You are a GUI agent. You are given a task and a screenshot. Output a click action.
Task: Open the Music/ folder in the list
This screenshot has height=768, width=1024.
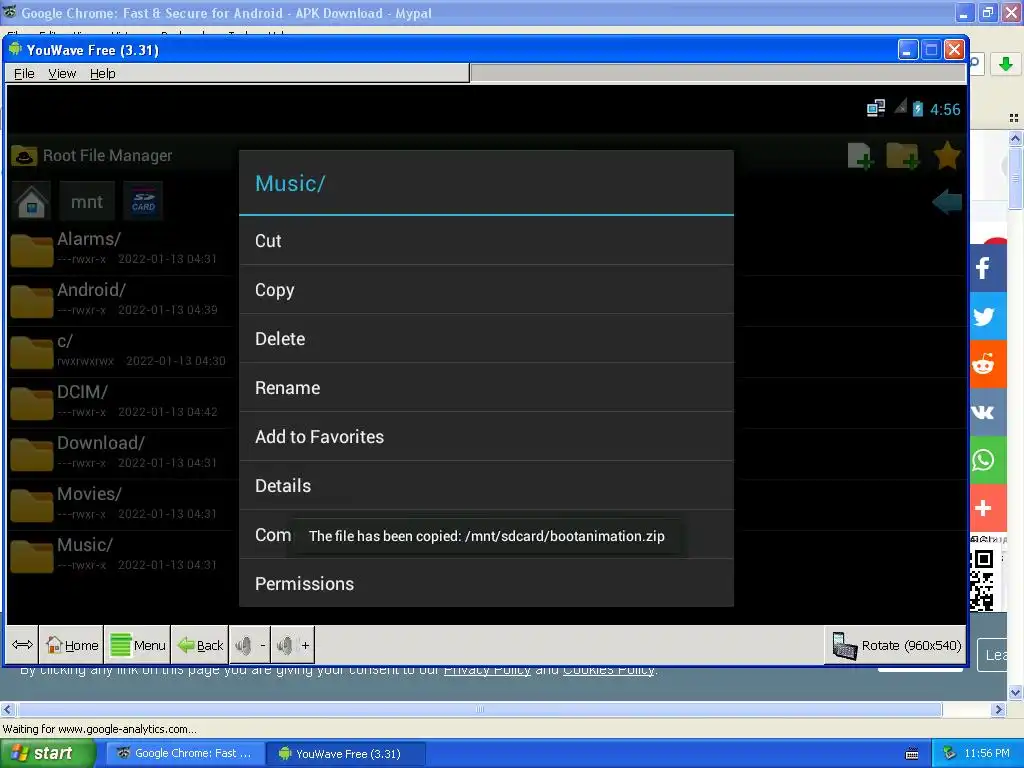coord(121,554)
